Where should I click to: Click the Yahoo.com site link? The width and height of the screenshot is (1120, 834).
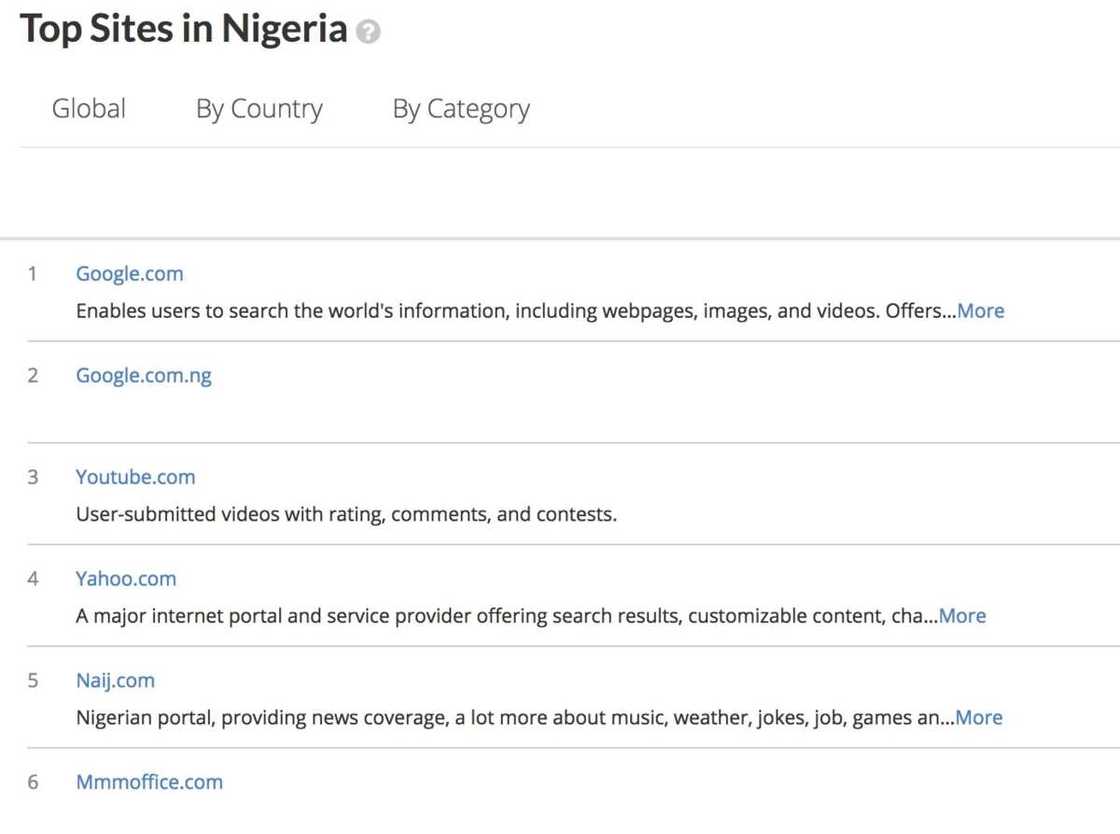tap(126, 579)
